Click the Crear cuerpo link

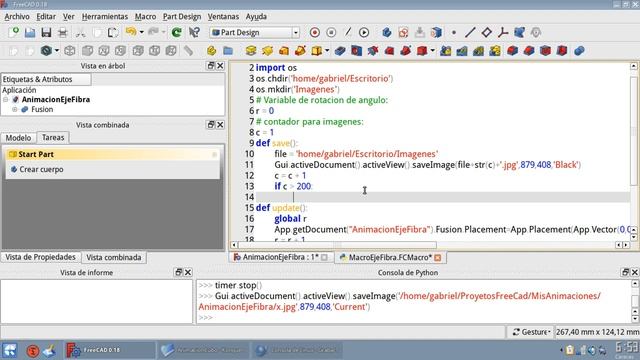pos(41,169)
